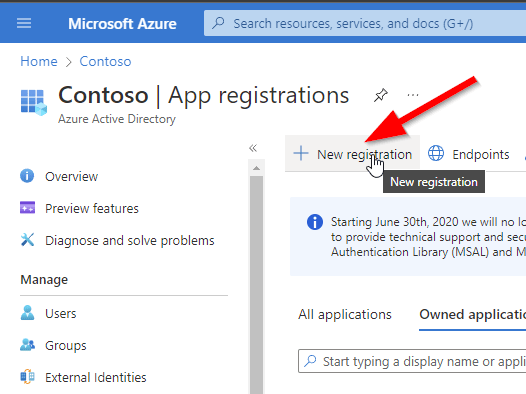Click the Starting June 30th, 2020 notice text
526x394 pixels.
[428, 237]
